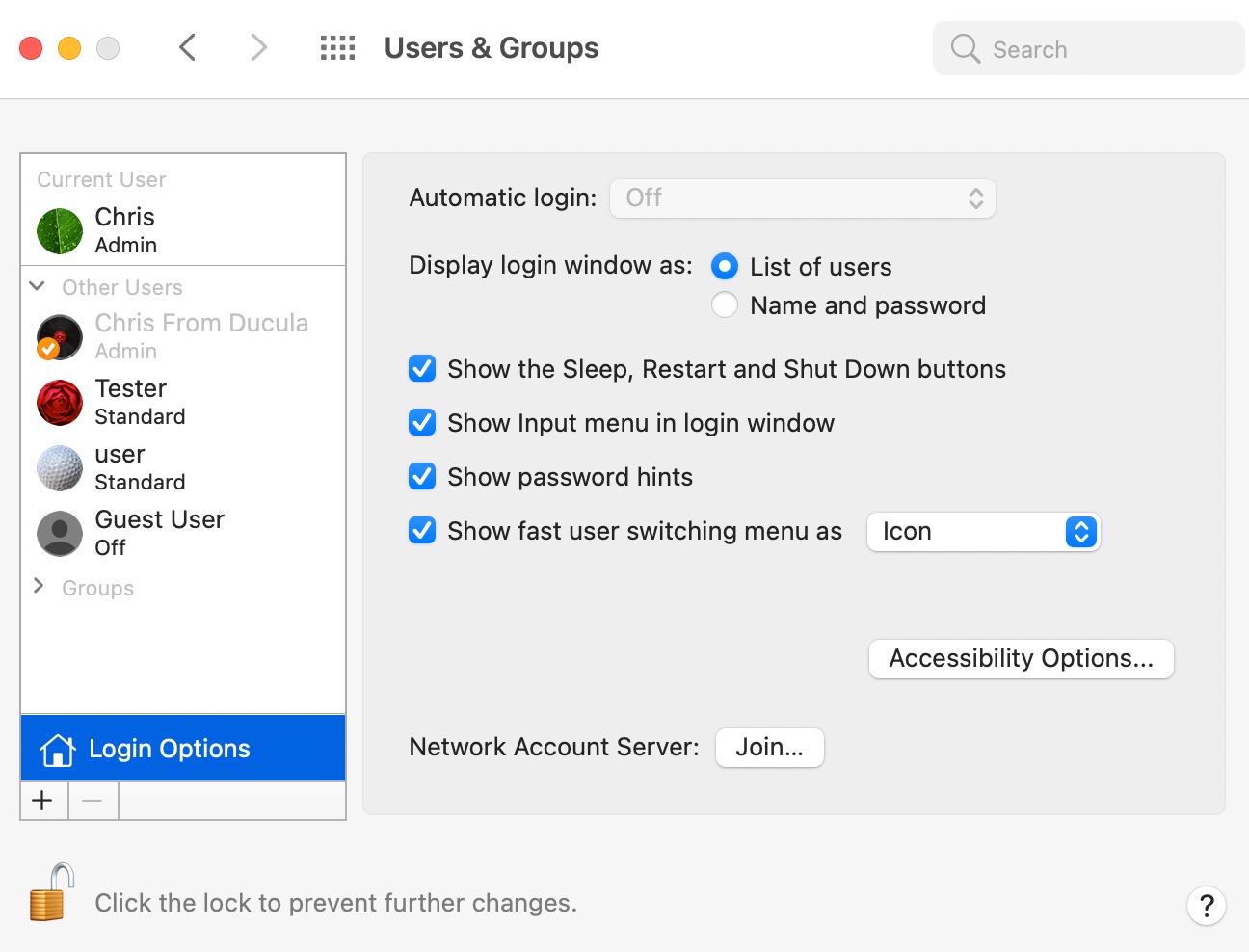The width and height of the screenshot is (1249, 952).
Task: Expand the Groups section
Action: coord(38,587)
